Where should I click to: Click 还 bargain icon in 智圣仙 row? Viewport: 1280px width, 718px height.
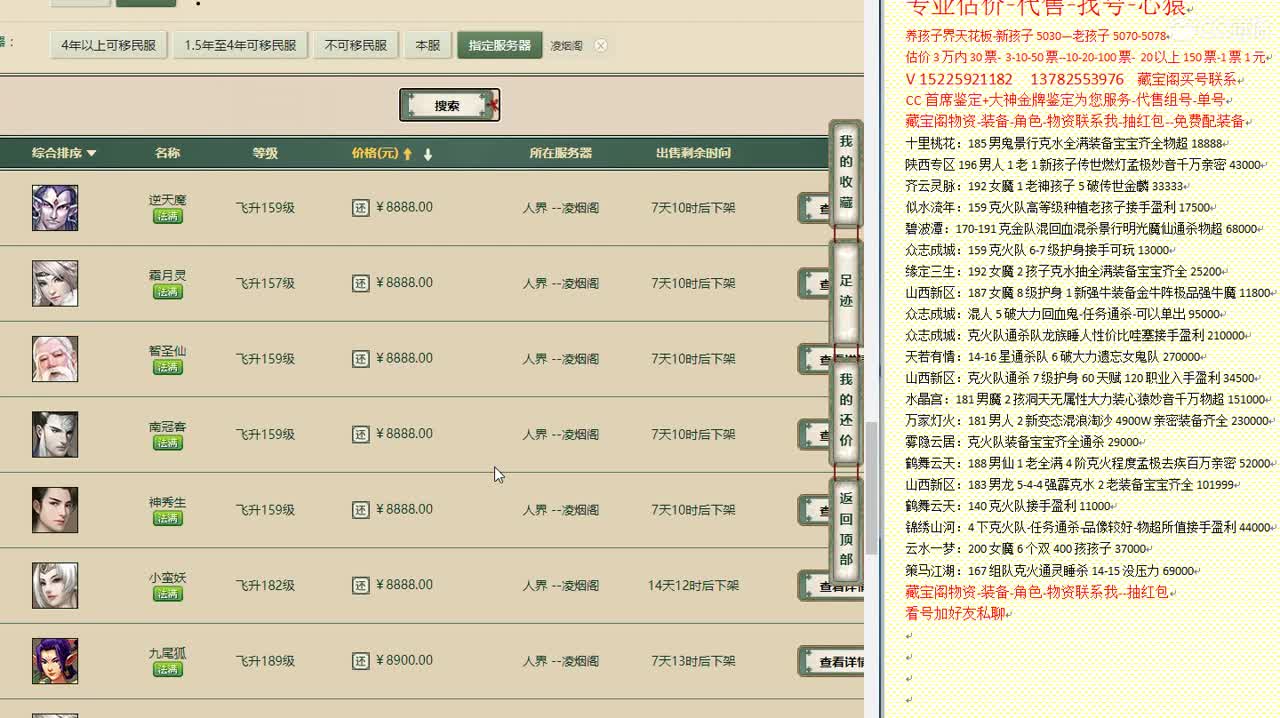pos(361,359)
